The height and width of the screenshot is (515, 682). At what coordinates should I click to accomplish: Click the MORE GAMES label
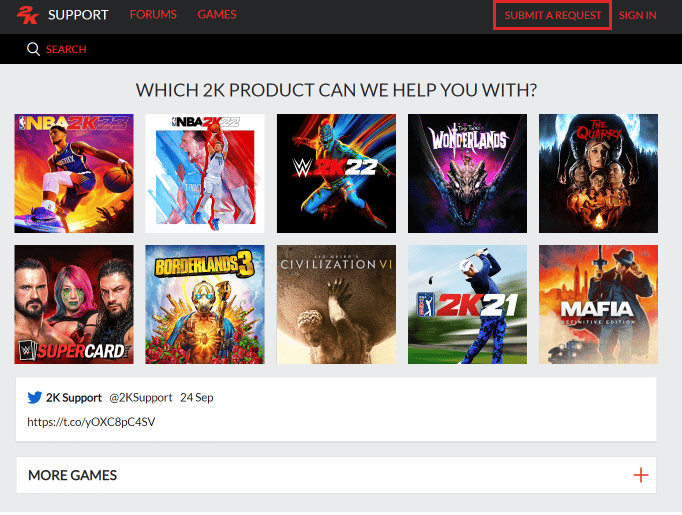(73, 475)
